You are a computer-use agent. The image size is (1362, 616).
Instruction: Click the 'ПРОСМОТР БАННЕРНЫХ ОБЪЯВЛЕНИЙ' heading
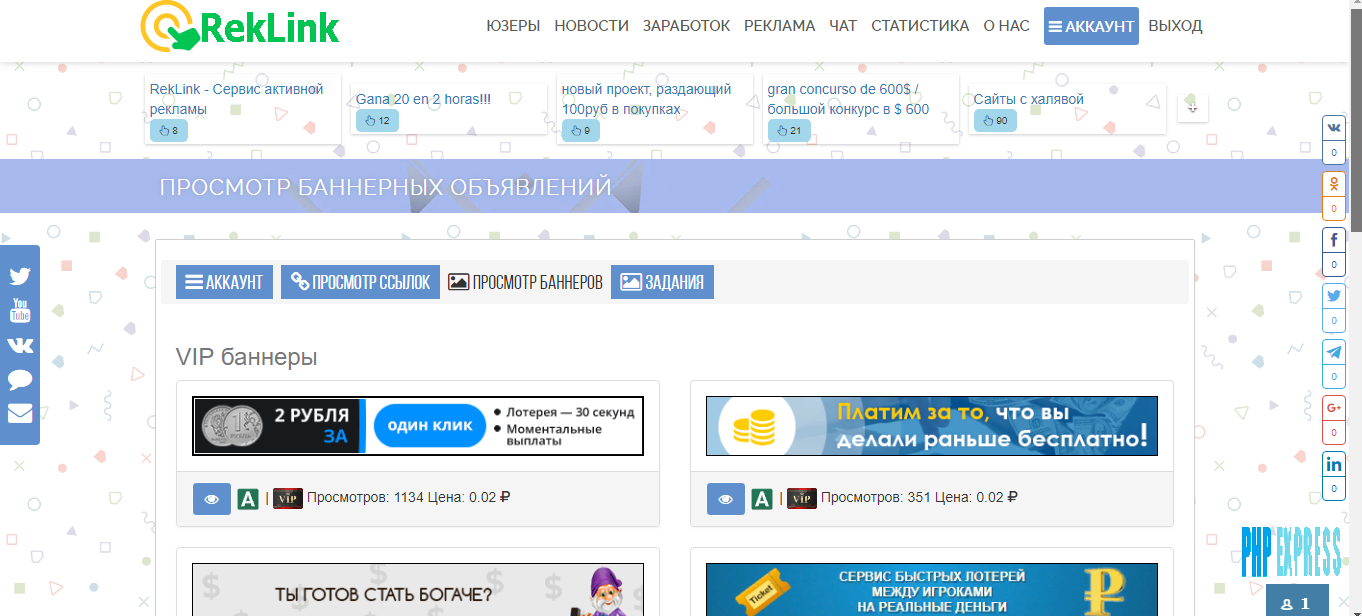[x=385, y=187]
